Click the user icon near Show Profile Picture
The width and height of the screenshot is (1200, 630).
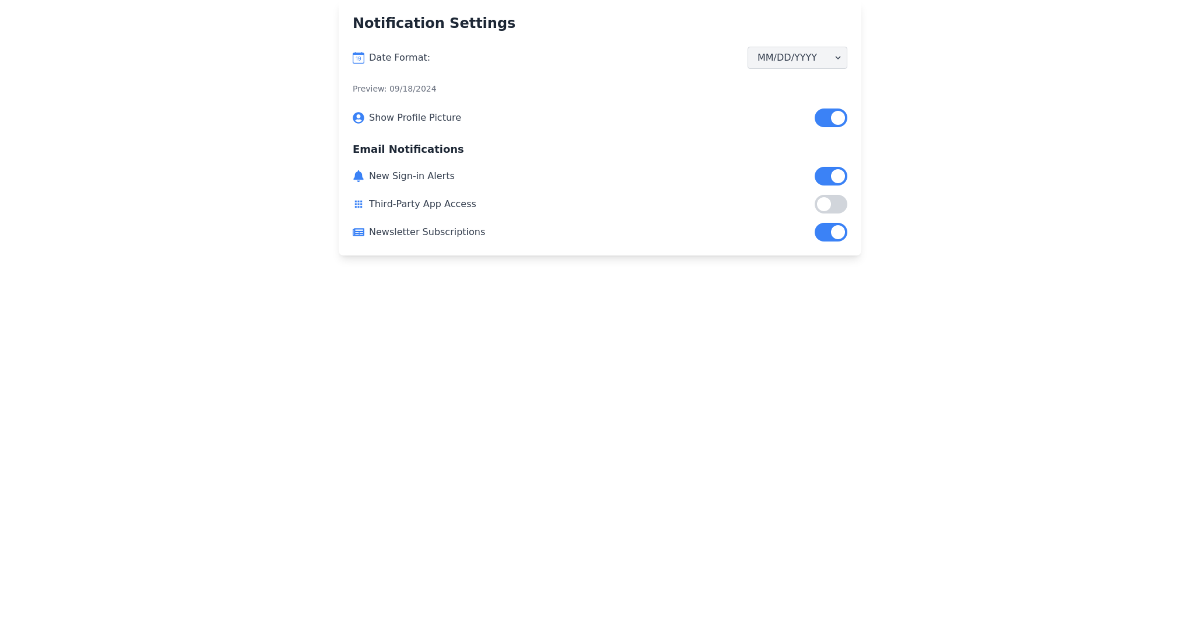pos(358,117)
